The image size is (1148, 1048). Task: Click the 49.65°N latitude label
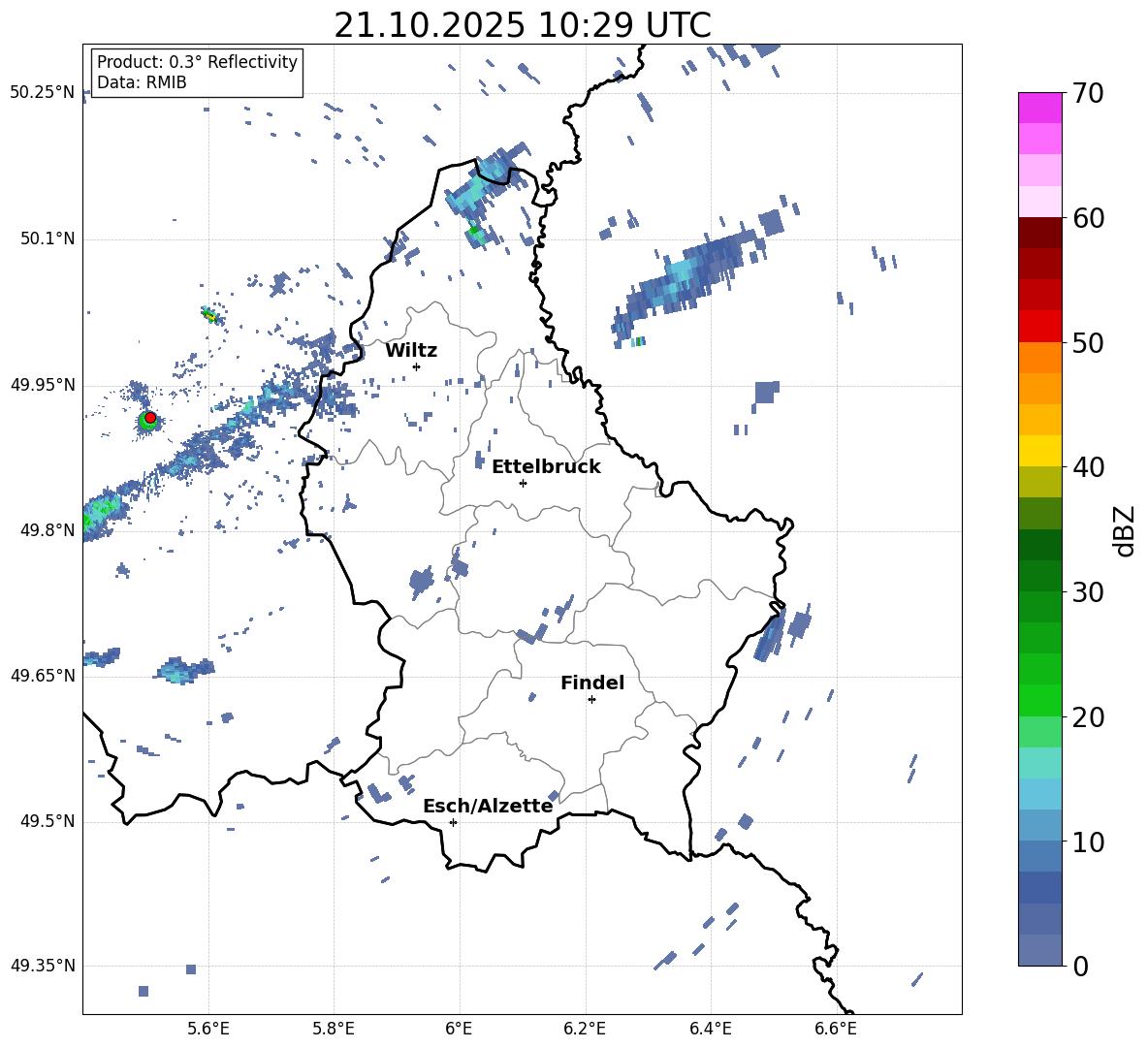click(43, 676)
